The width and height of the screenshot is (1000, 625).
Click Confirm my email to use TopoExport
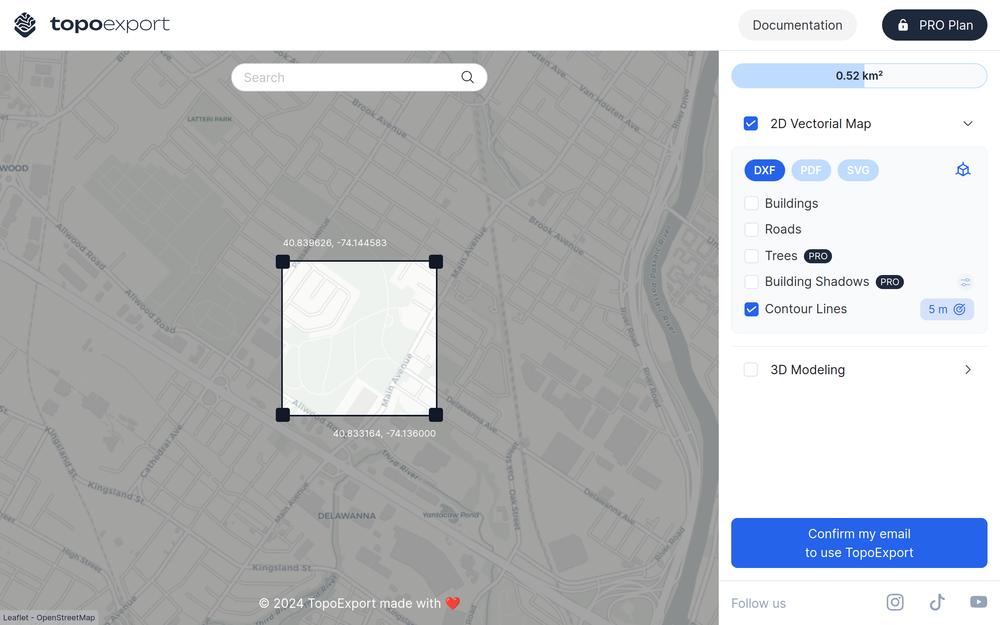pos(859,543)
